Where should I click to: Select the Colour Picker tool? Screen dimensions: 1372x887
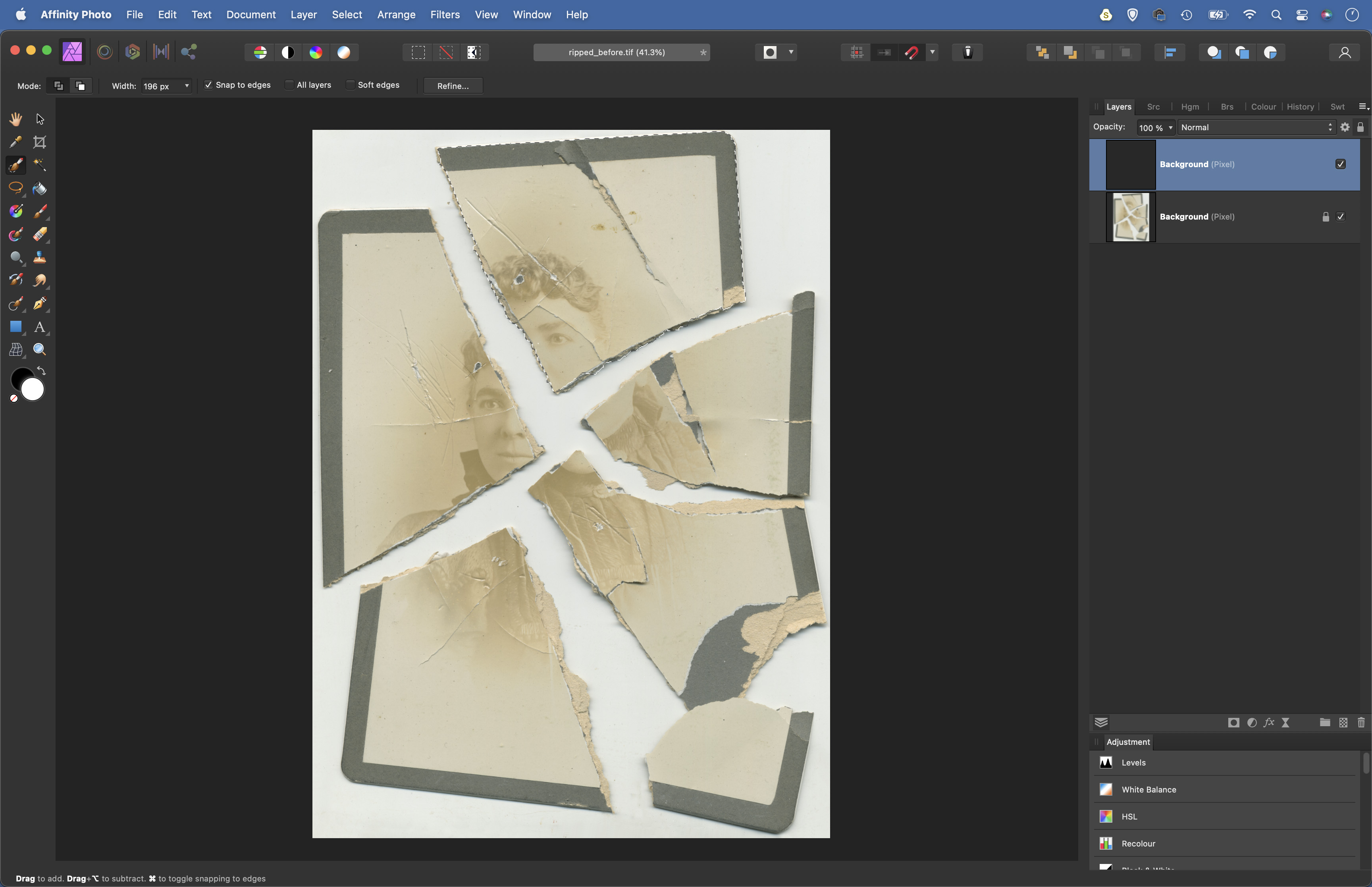coord(15,142)
